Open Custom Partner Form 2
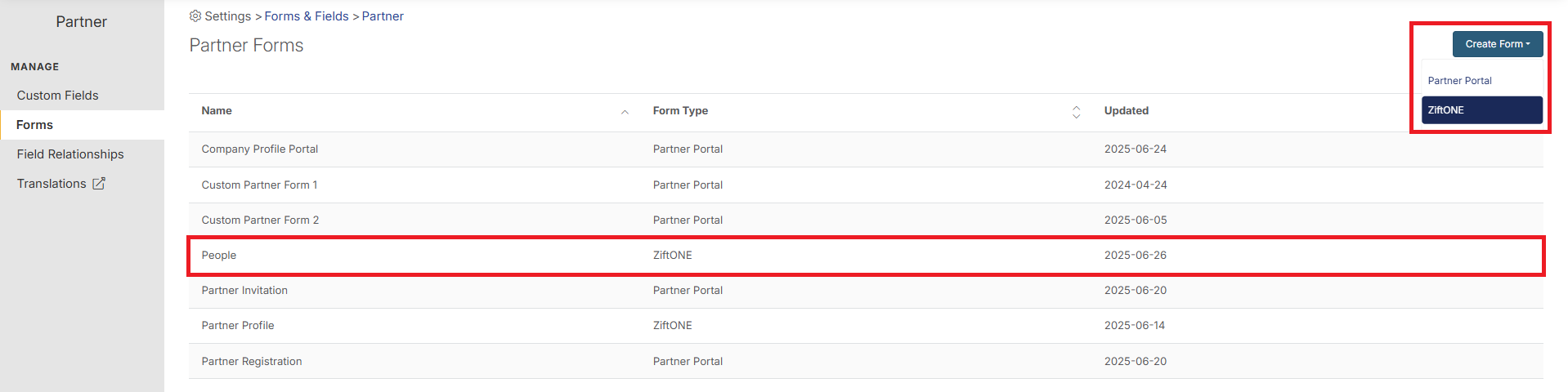1568x392 pixels. pyautogui.click(x=261, y=220)
